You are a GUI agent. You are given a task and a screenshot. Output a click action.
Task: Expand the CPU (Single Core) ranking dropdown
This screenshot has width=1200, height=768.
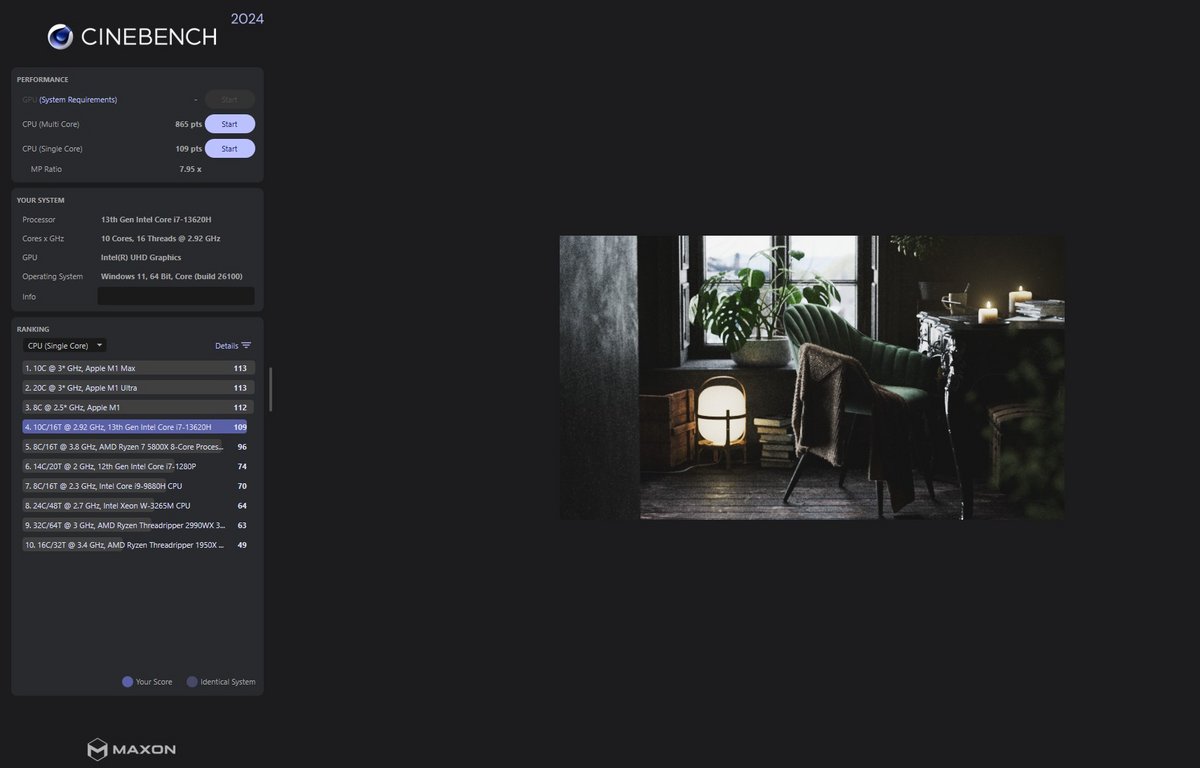(65, 346)
